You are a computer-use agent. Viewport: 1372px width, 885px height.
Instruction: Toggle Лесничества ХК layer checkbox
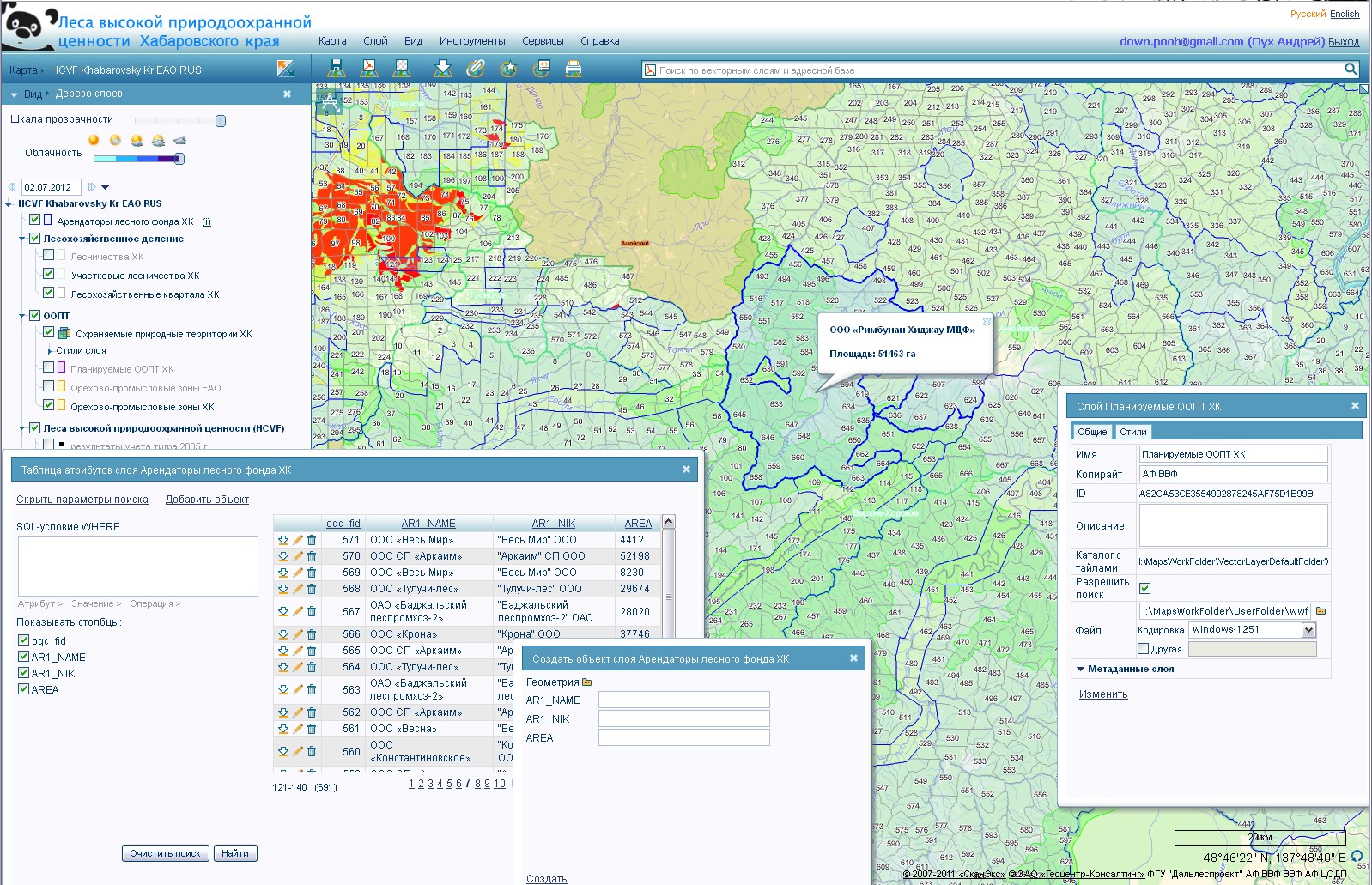point(49,255)
